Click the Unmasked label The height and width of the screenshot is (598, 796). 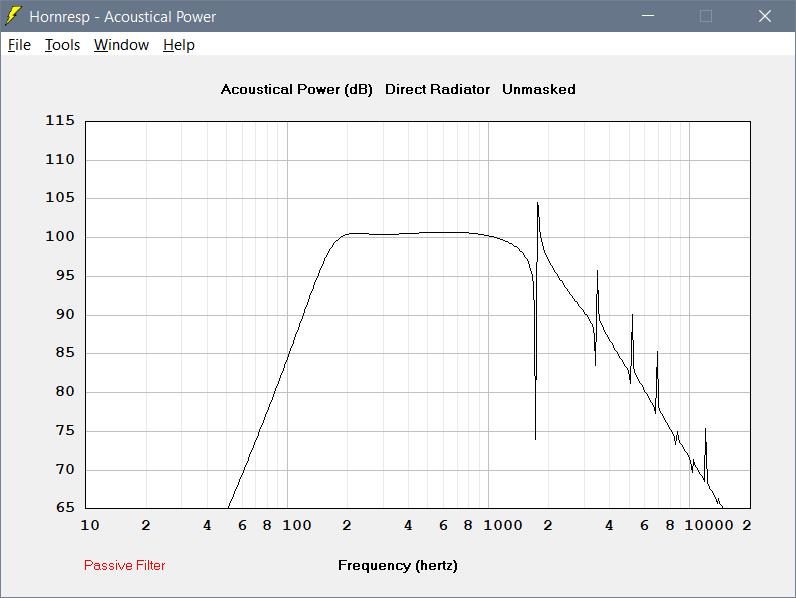[539, 89]
